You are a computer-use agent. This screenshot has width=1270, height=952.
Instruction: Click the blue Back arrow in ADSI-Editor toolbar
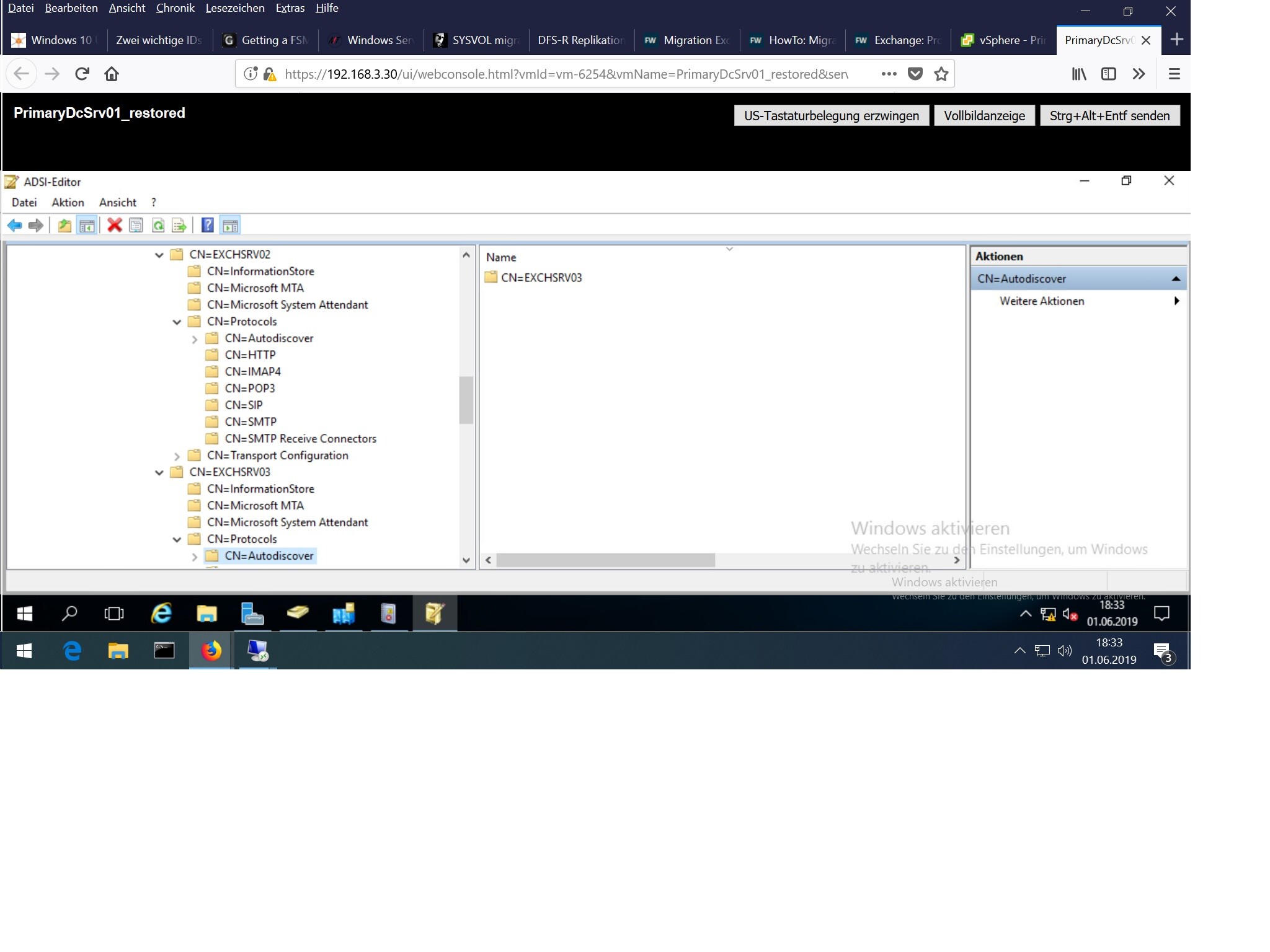click(15, 226)
